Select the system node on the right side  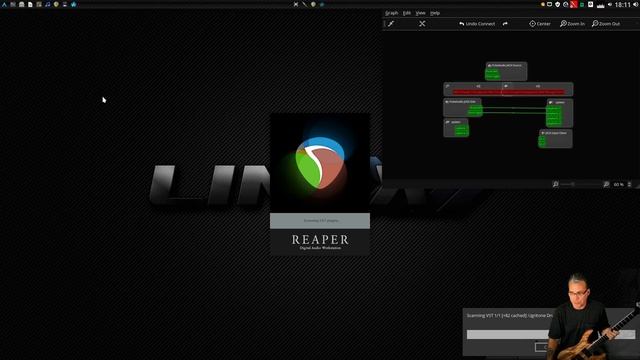coord(560,113)
